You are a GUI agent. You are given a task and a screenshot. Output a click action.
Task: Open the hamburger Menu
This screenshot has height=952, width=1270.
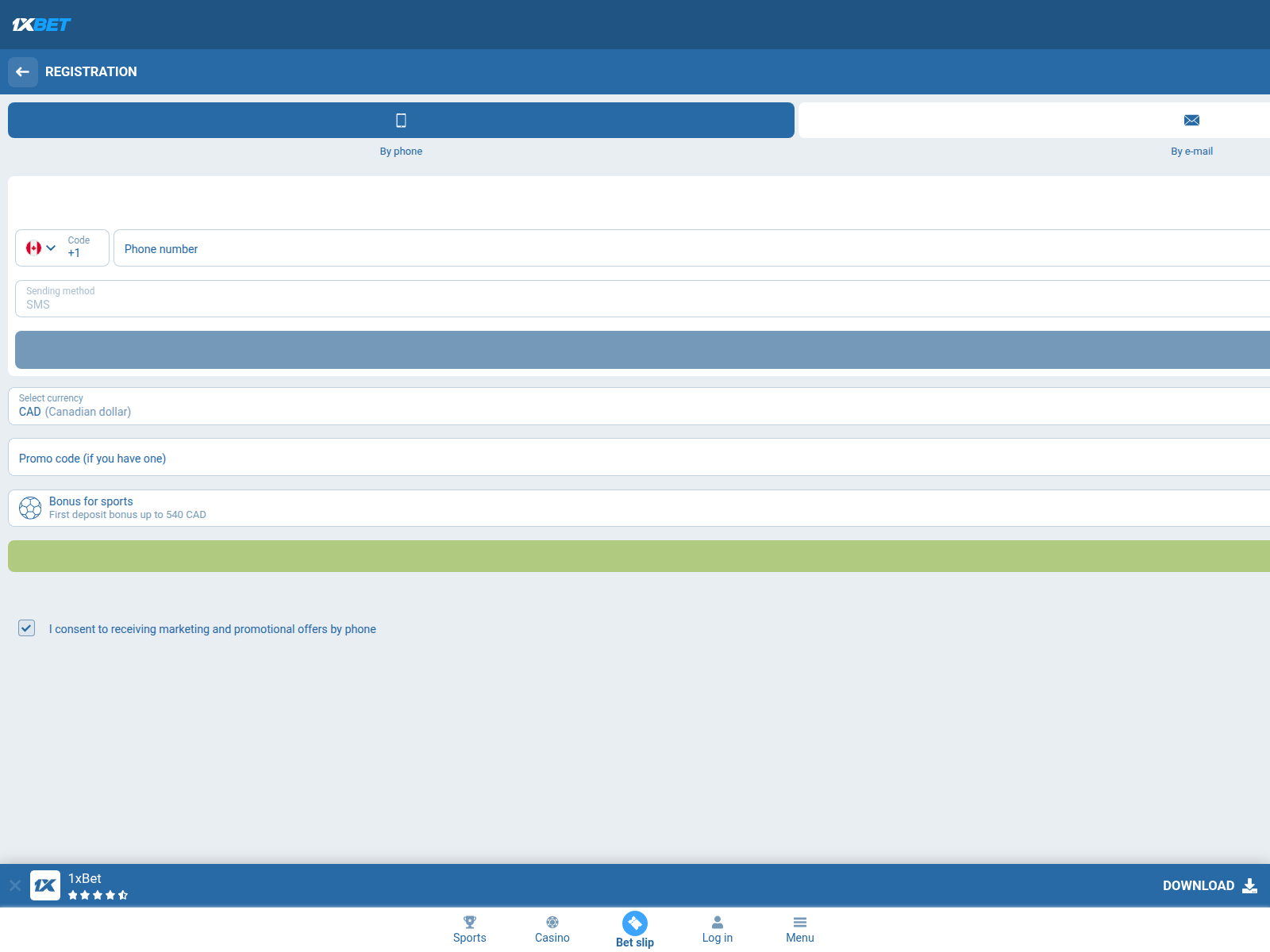[x=800, y=929]
